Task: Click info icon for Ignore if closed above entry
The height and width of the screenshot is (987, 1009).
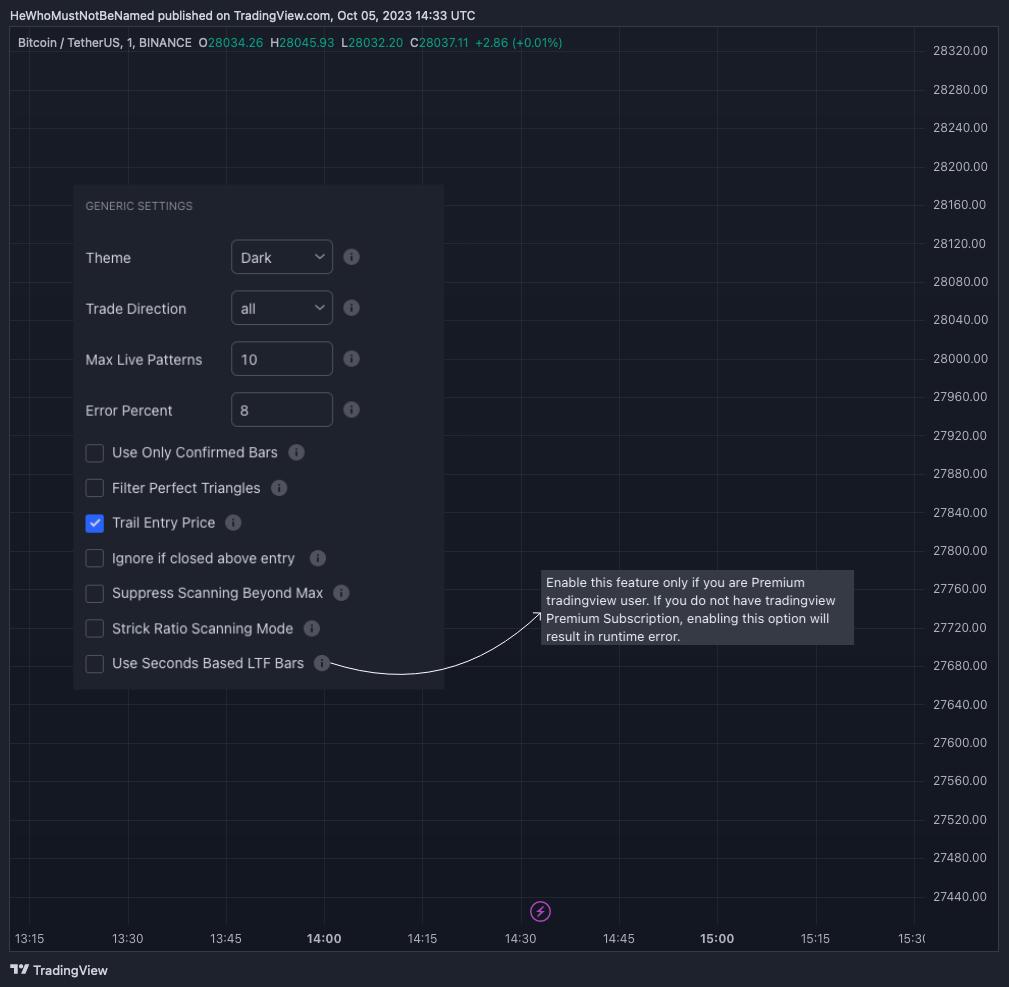Action: 318,558
